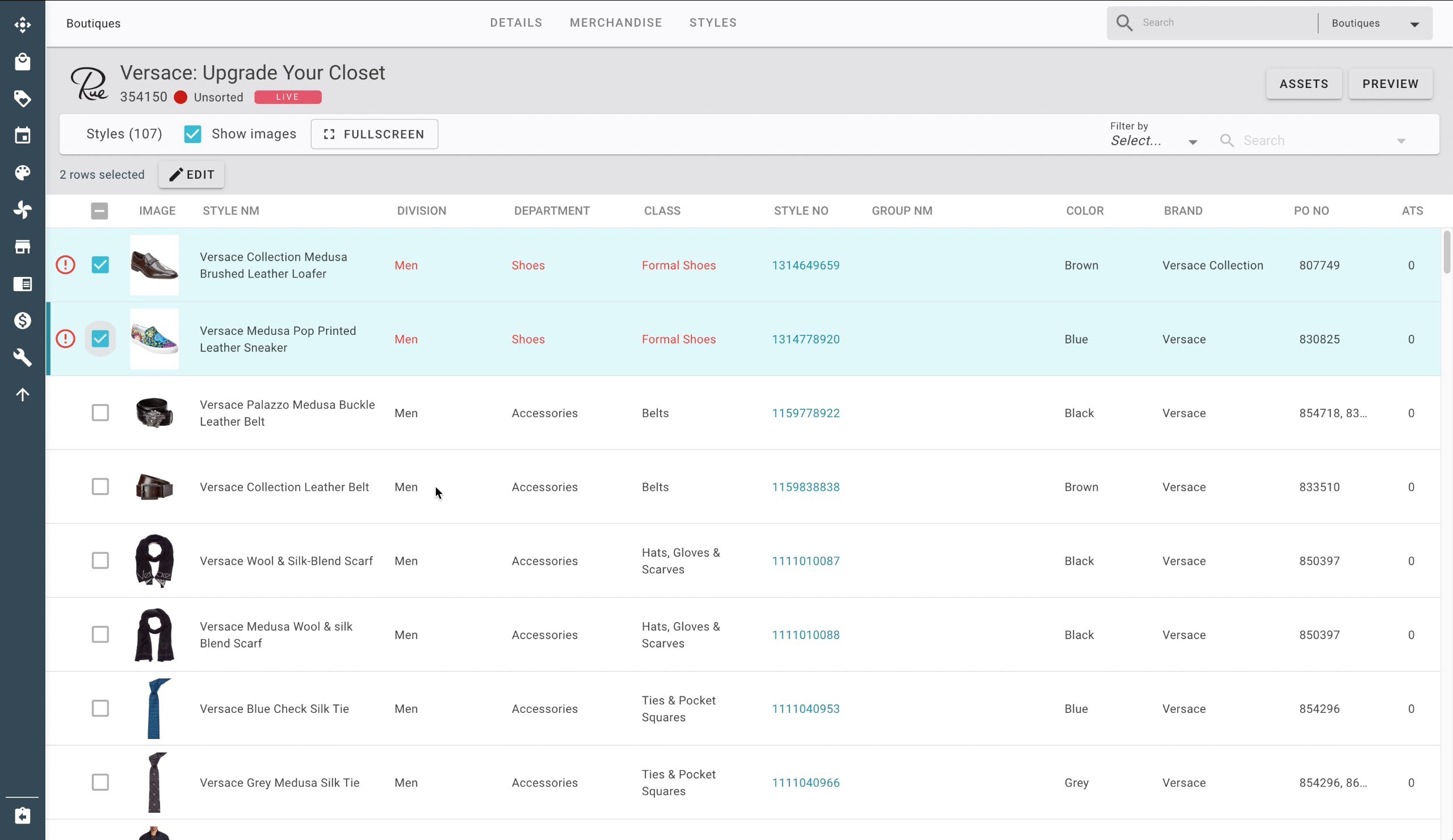Click the warning icon on Sneaker row
Image resolution: width=1453 pixels, height=840 pixels.
tap(65, 339)
